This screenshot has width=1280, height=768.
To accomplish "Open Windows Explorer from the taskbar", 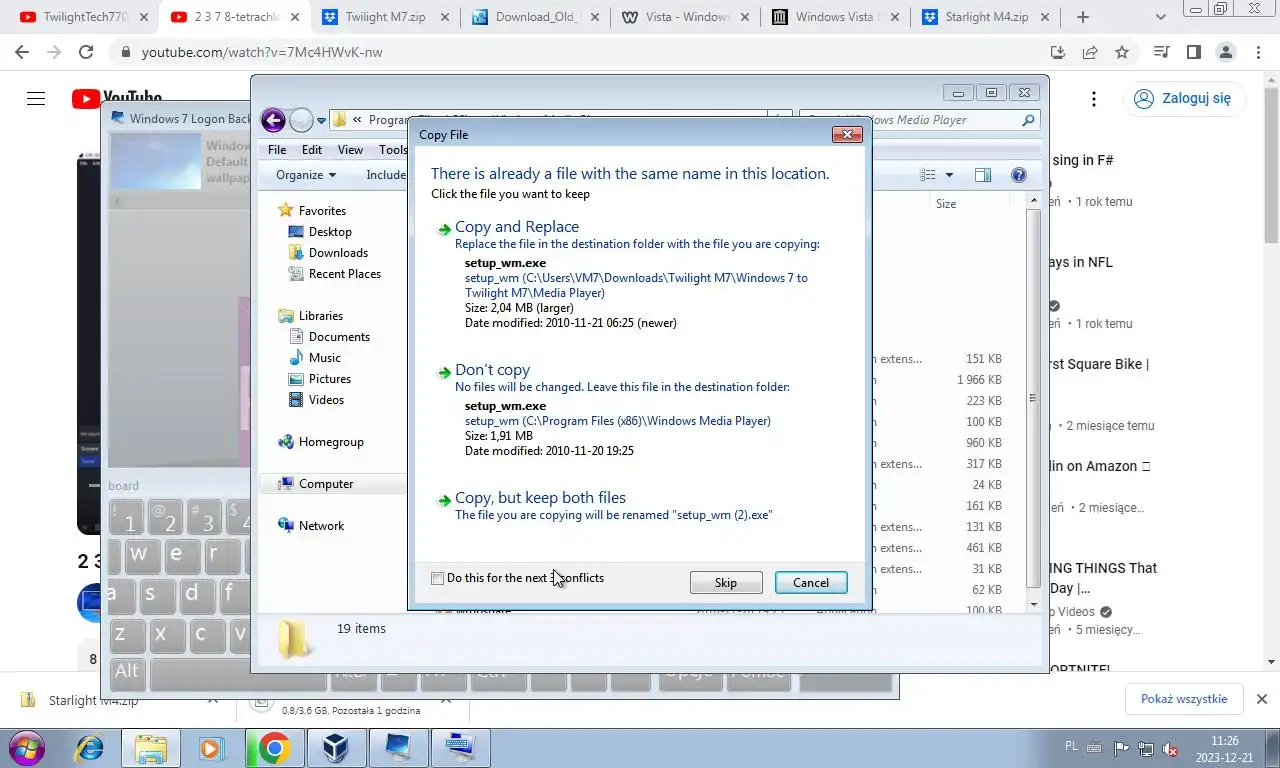I will 151,748.
